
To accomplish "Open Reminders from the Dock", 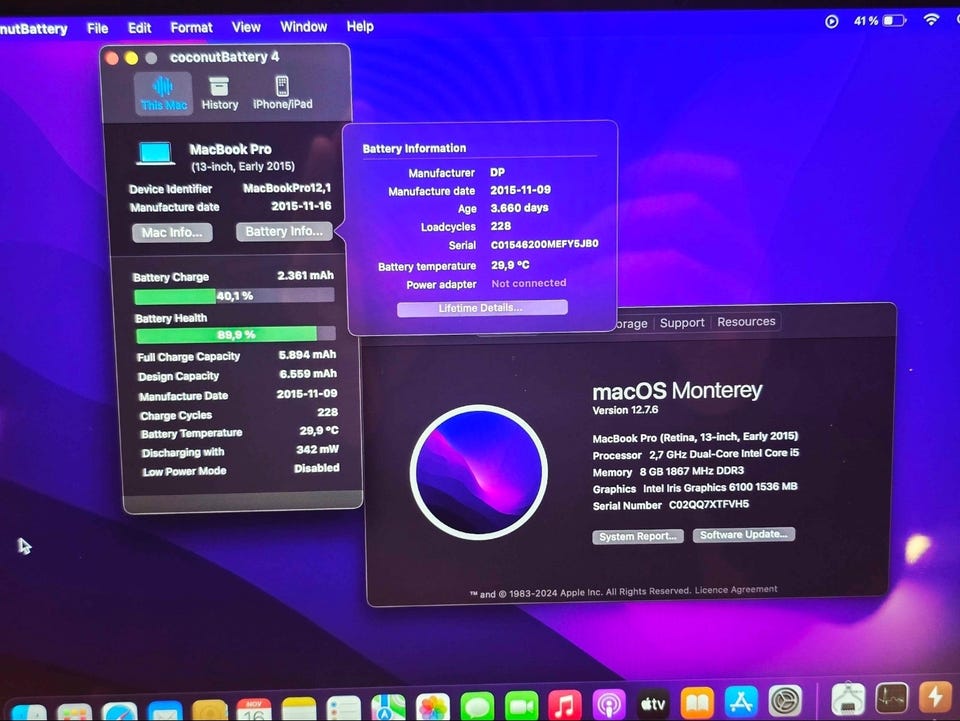I will pyautogui.click(x=343, y=708).
